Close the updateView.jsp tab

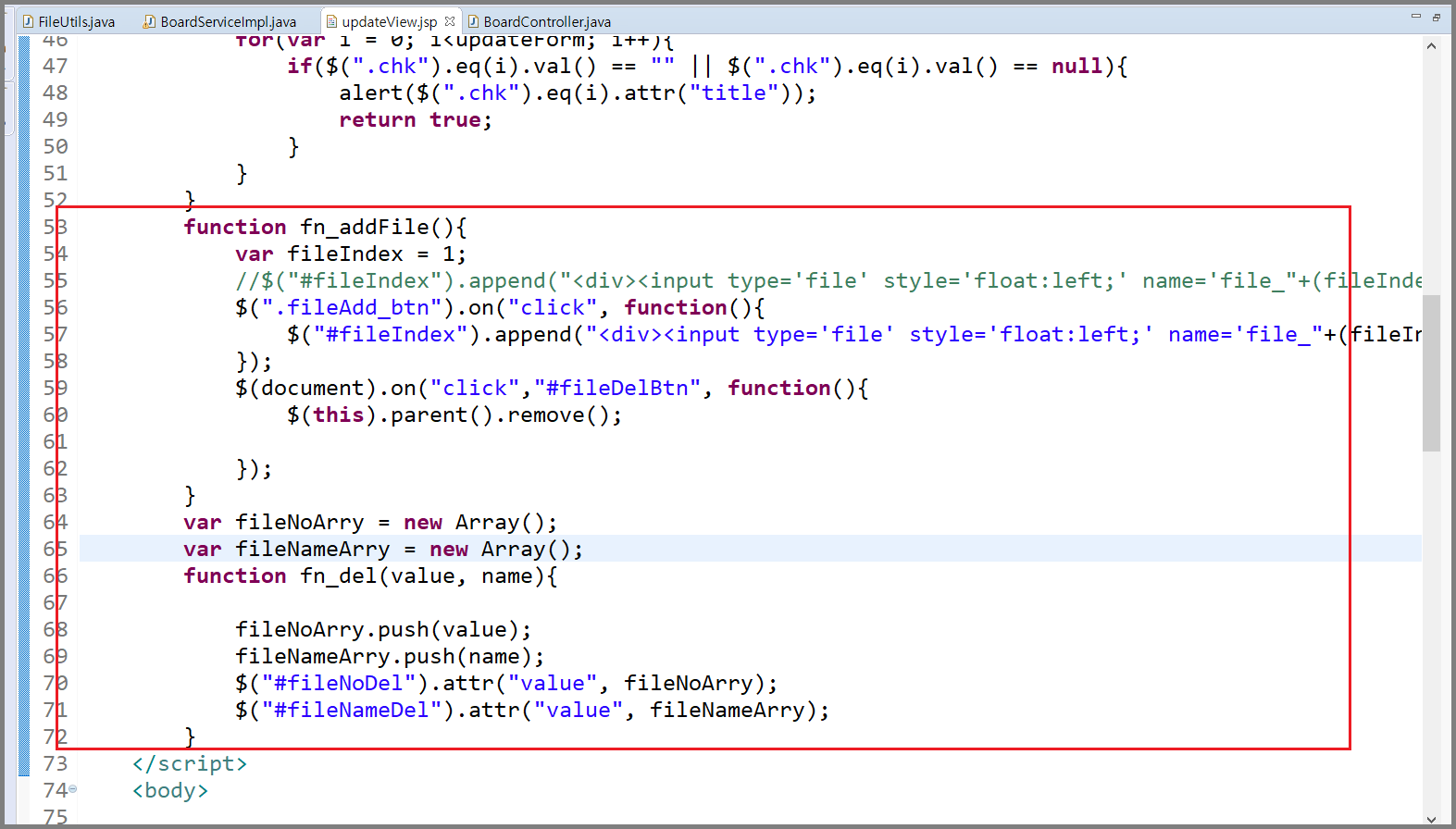[450, 21]
